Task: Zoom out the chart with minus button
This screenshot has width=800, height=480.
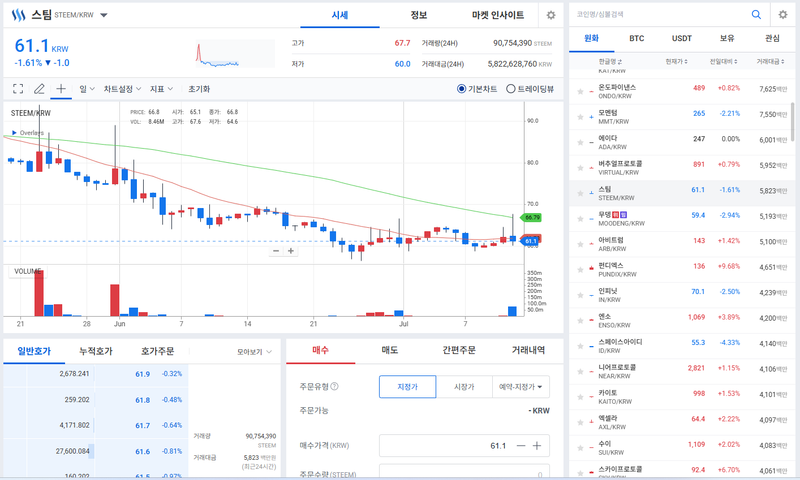Action: [x=276, y=251]
